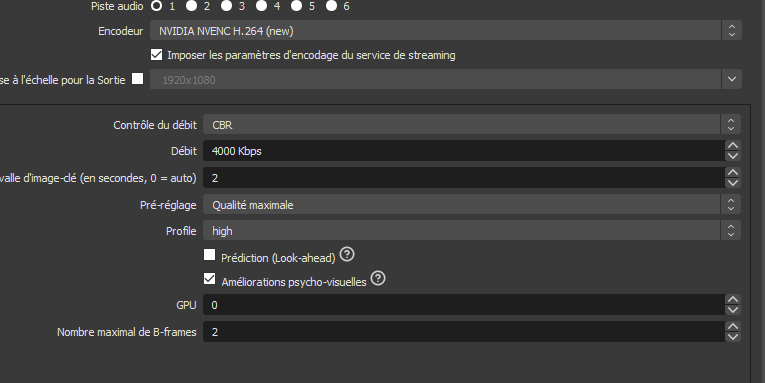Uncheck Imposer les paramètres d'encodage checkbox
Viewport: 765px width, 383px height.
(x=157, y=55)
